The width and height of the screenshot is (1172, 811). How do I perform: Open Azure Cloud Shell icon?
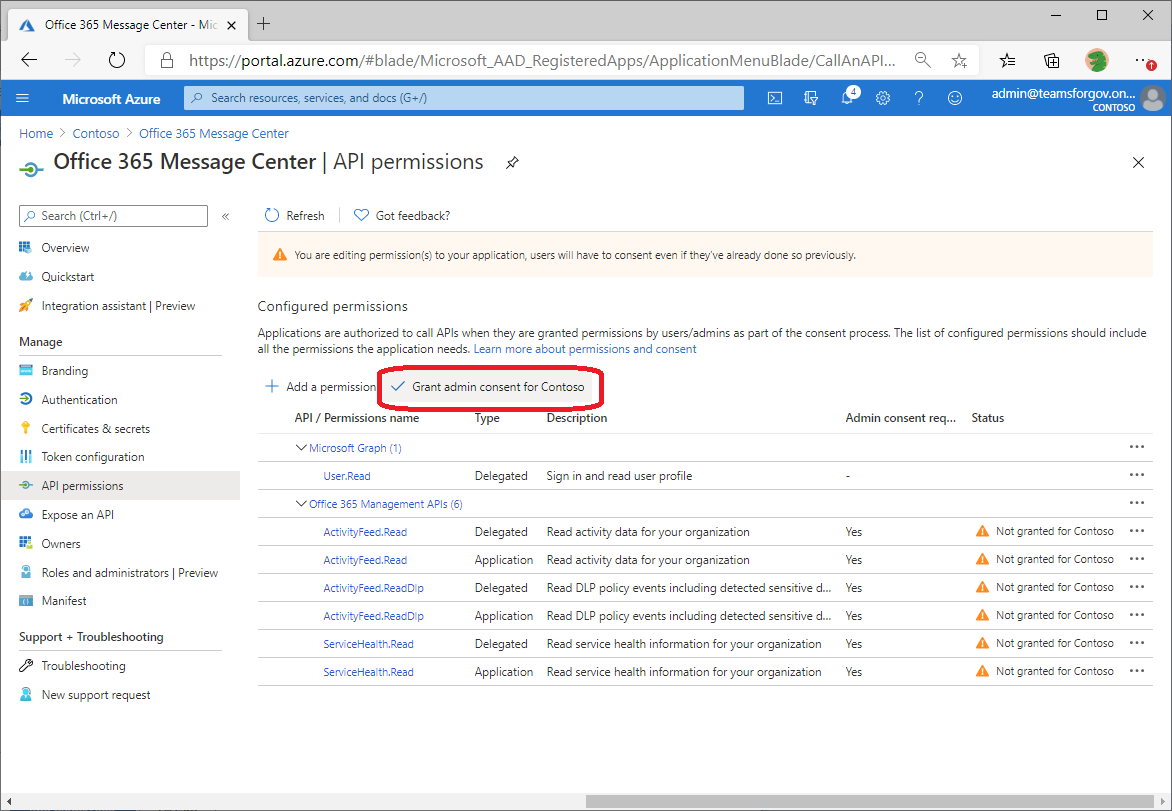[x=774, y=98]
